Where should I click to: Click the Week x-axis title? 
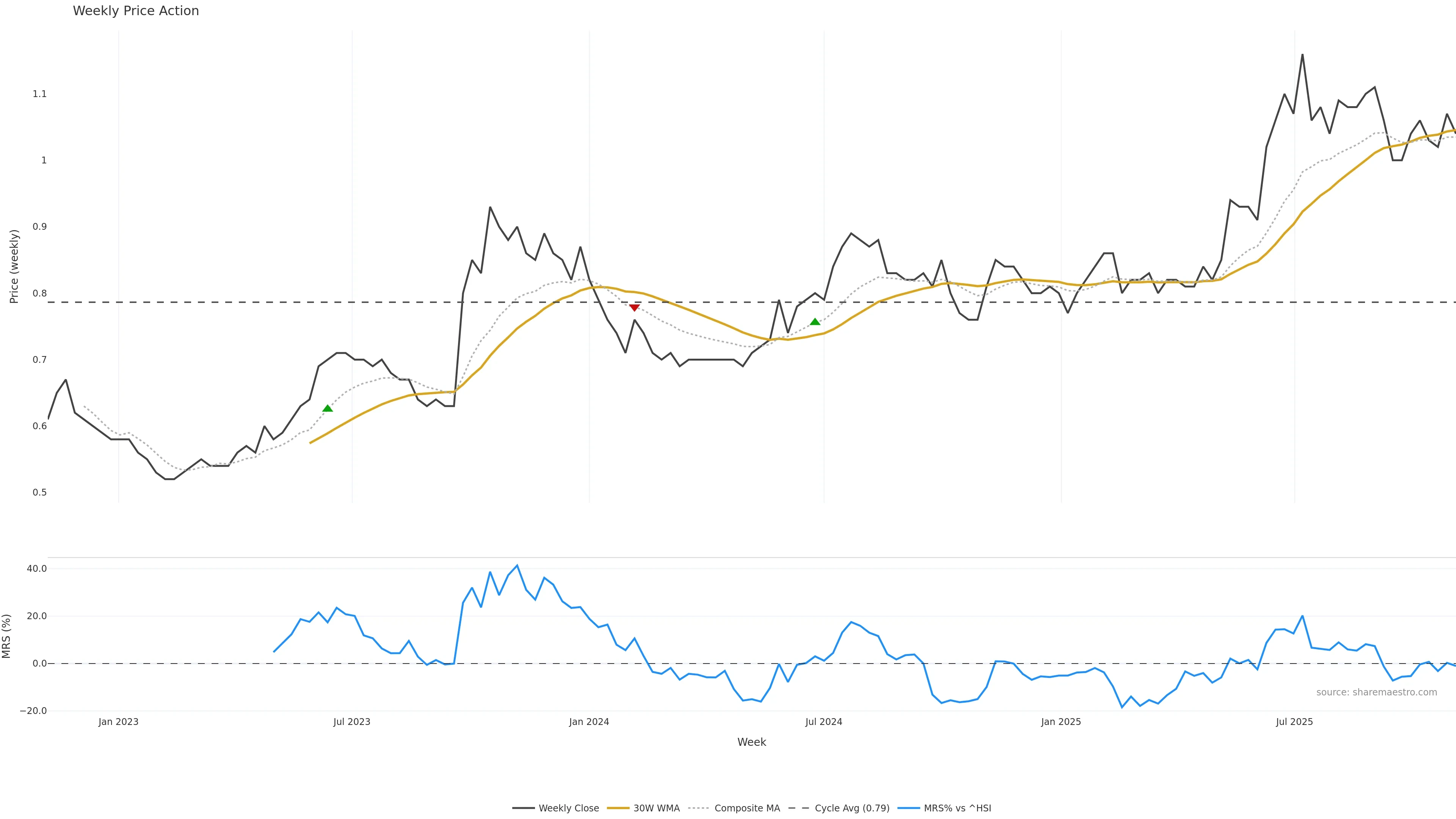[751, 742]
